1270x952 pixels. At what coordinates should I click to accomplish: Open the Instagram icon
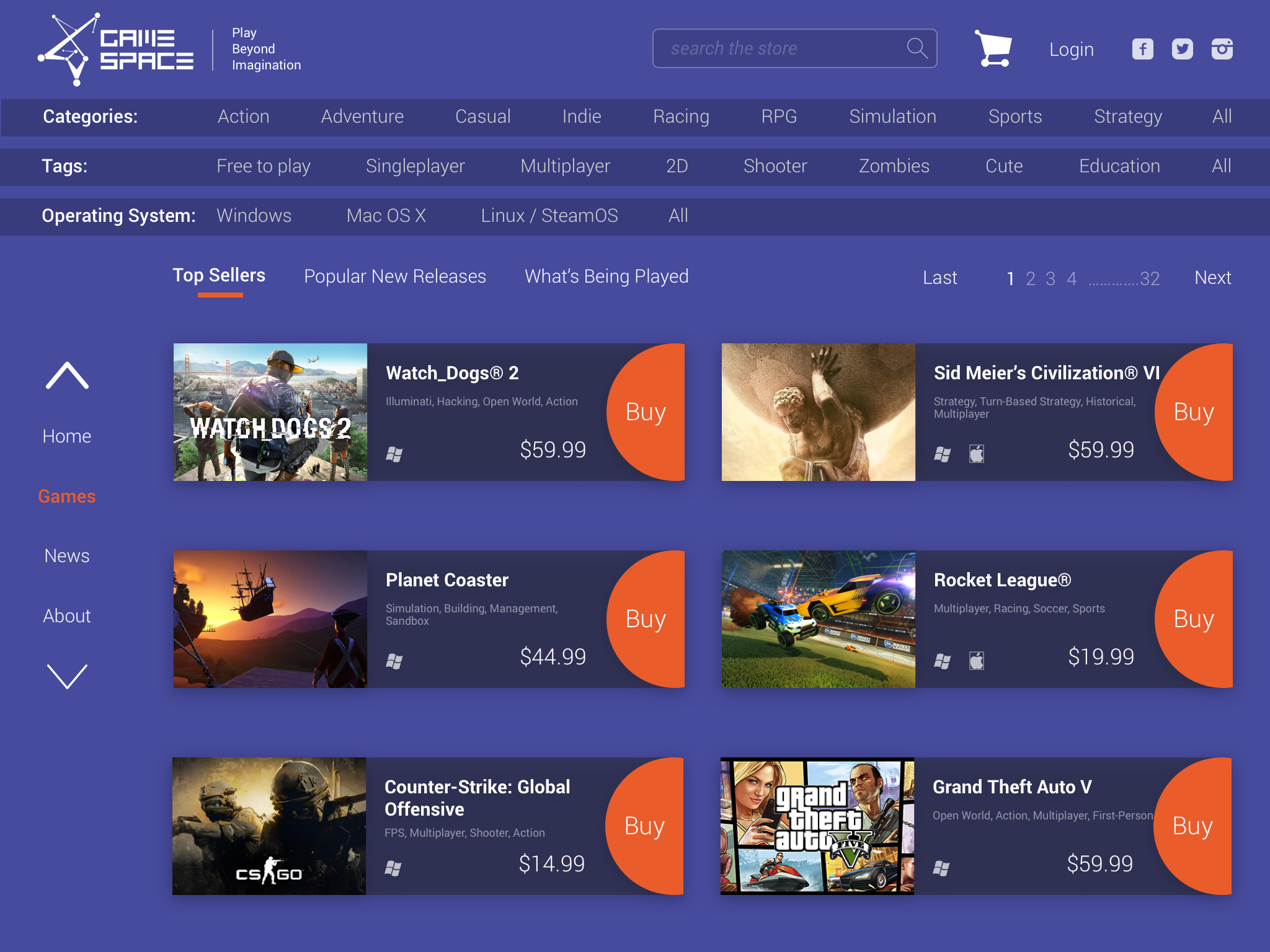tap(1221, 48)
